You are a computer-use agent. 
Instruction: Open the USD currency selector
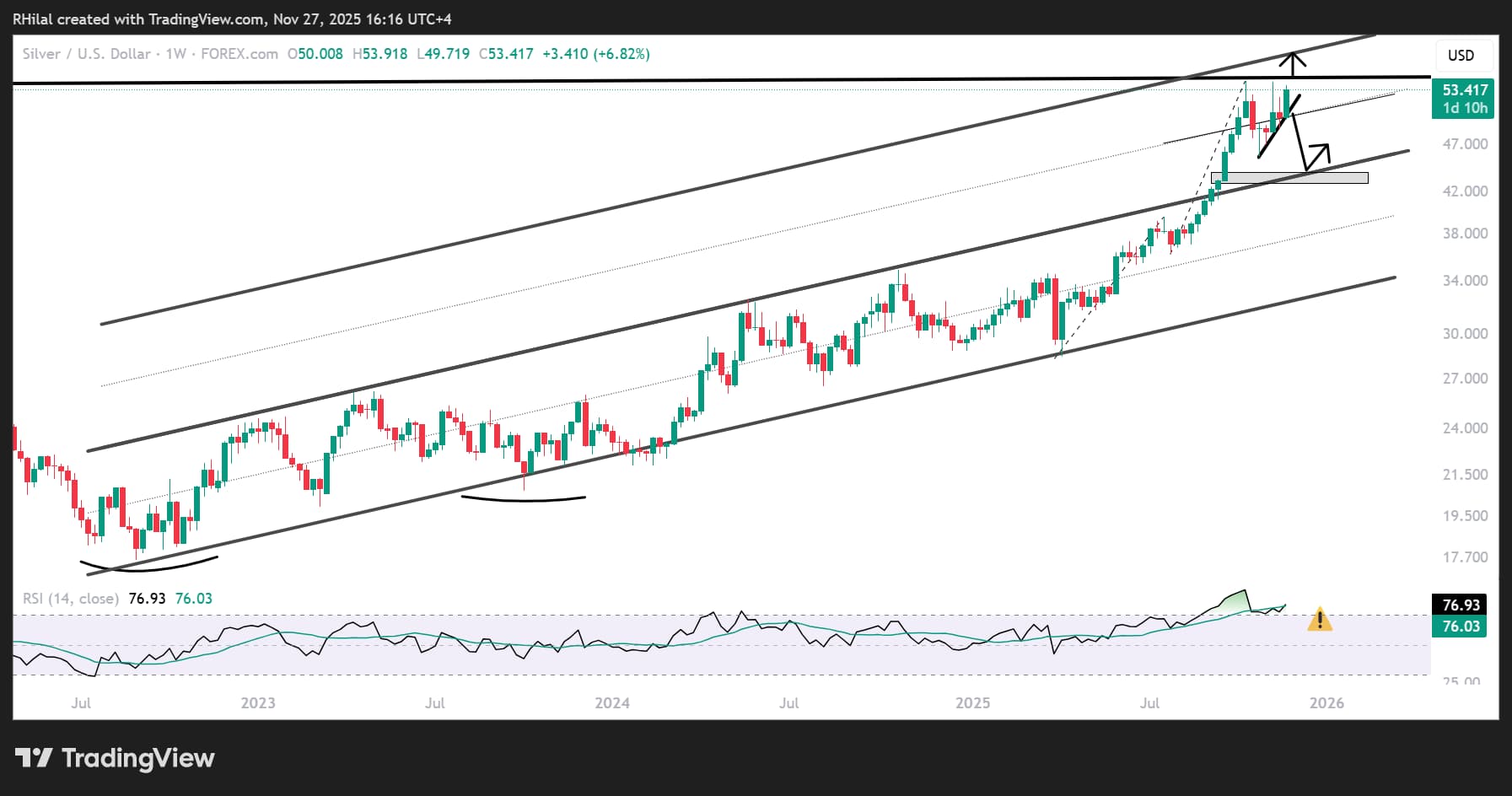[1461, 56]
